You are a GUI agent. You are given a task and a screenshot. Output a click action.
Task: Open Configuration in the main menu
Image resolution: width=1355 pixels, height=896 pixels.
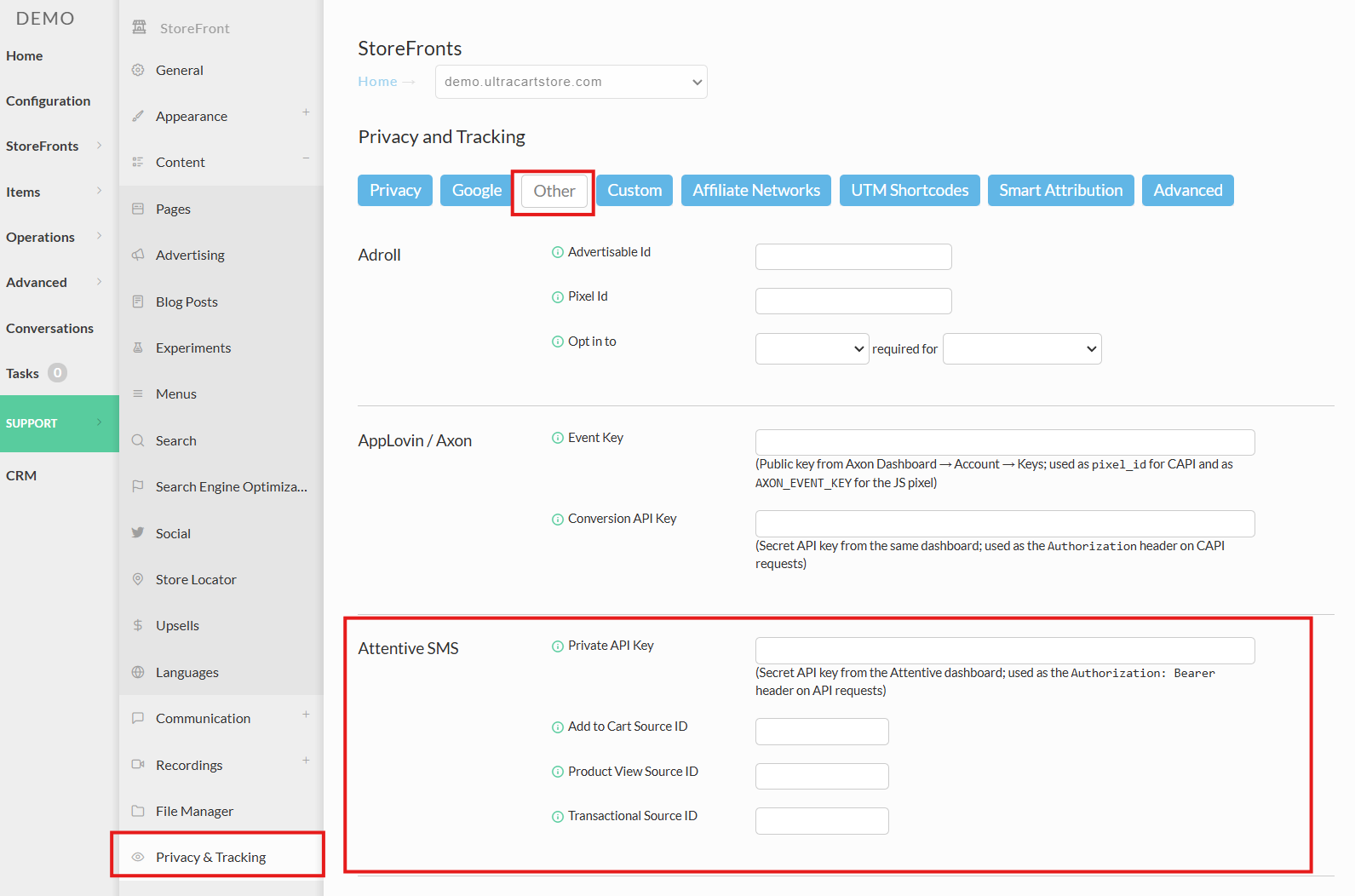tap(49, 101)
